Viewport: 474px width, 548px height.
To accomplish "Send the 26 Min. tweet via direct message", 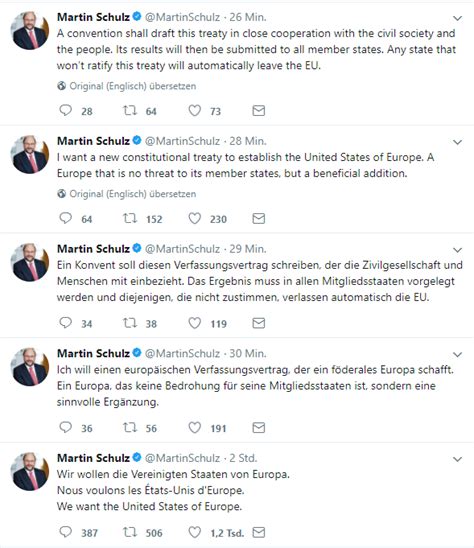I will [x=259, y=111].
